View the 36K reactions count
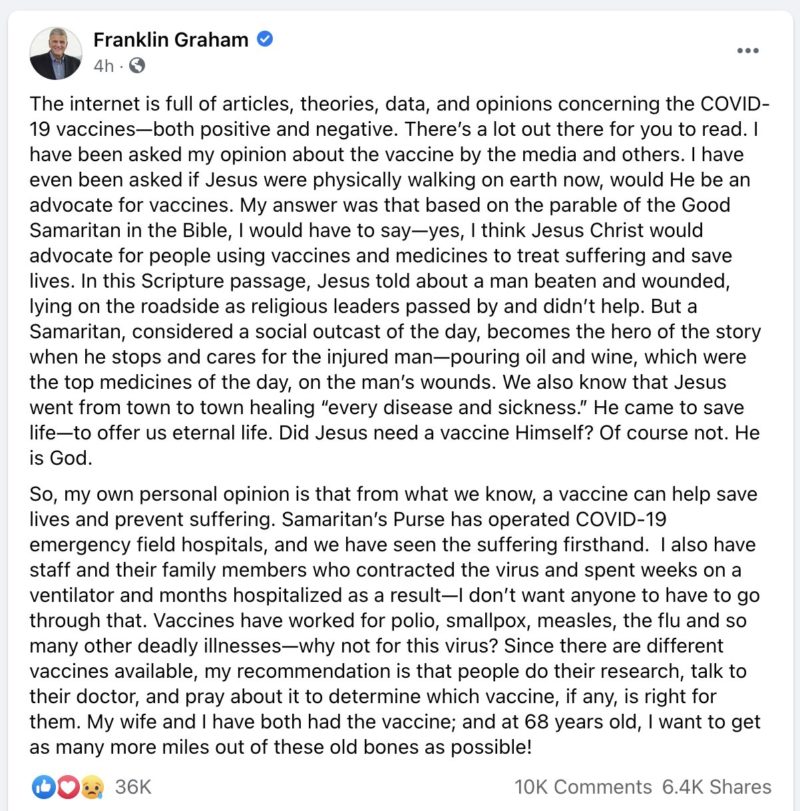The height and width of the screenshot is (811, 800). [133, 787]
